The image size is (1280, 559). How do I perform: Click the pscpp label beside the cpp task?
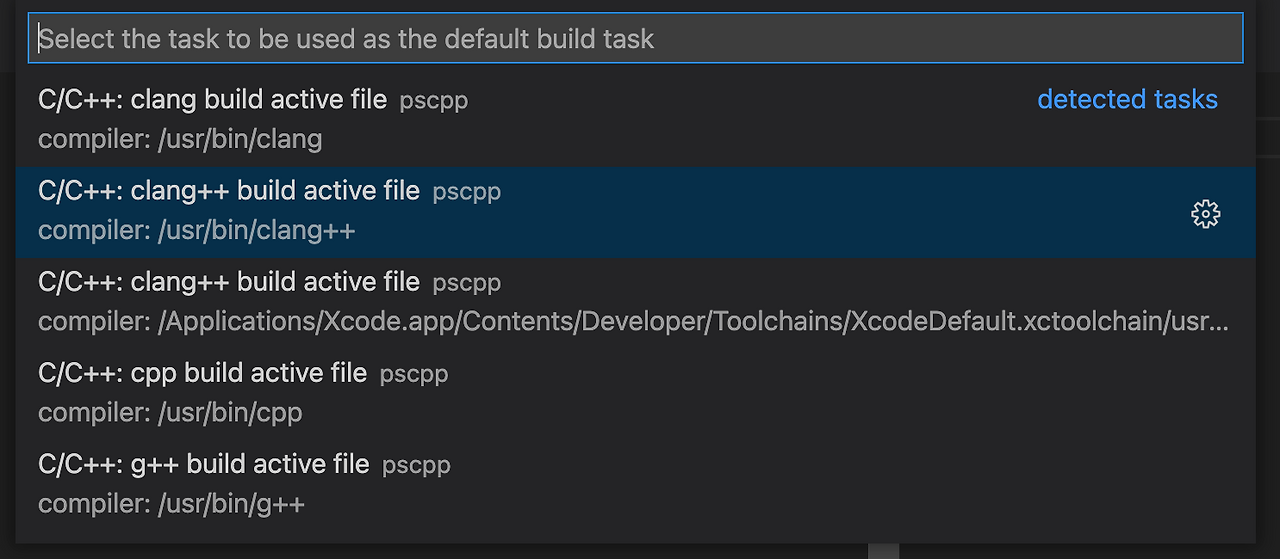coord(414,374)
